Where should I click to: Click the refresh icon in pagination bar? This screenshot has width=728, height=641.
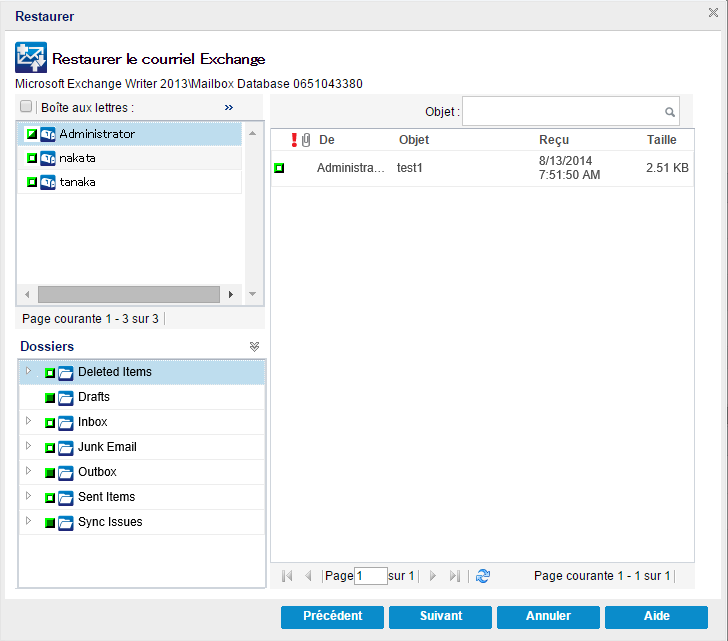(483, 576)
